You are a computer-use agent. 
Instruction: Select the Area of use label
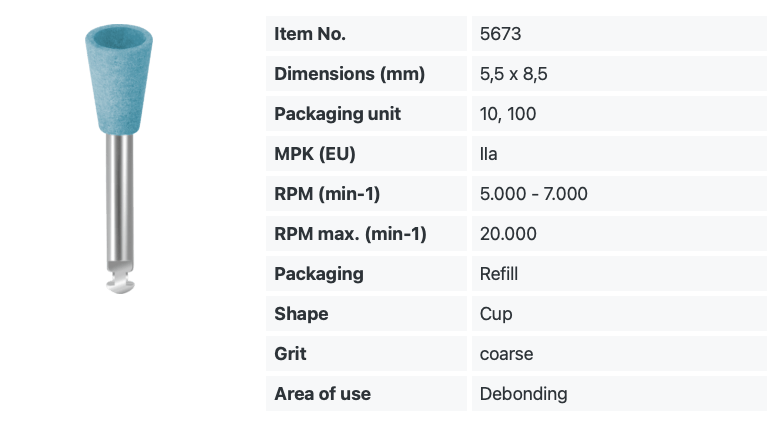point(322,394)
